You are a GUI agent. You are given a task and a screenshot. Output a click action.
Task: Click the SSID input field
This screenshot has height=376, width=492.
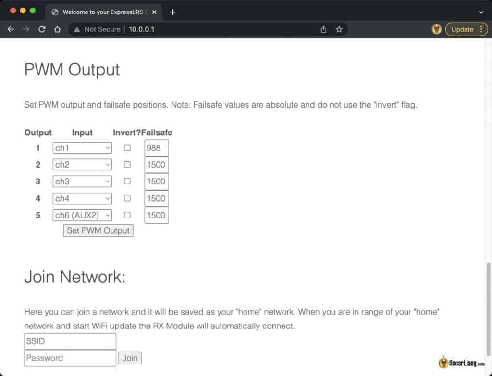70,341
